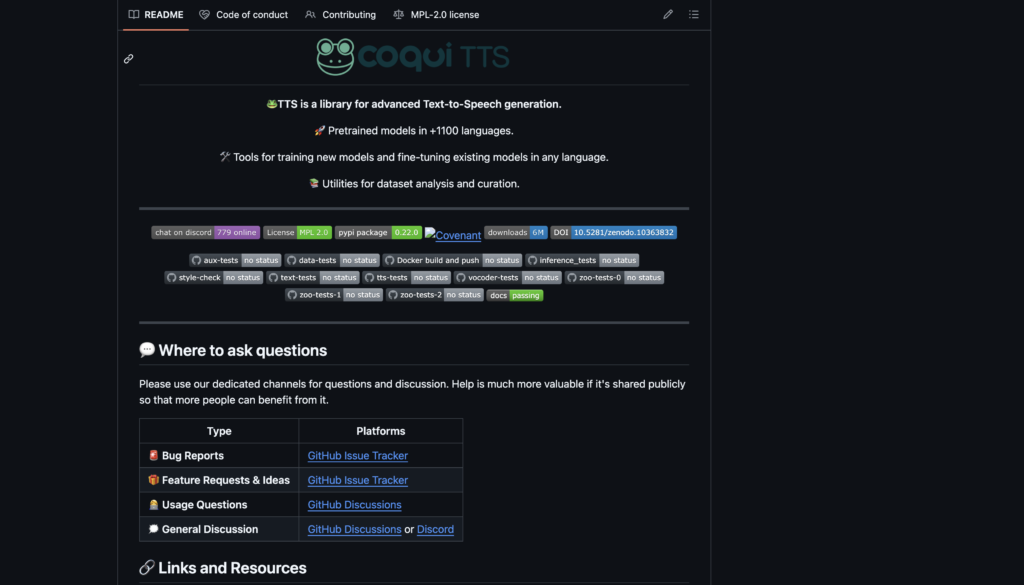1024x585 pixels.
Task: Open the downloads 6M badge
Action: click(516, 232)
